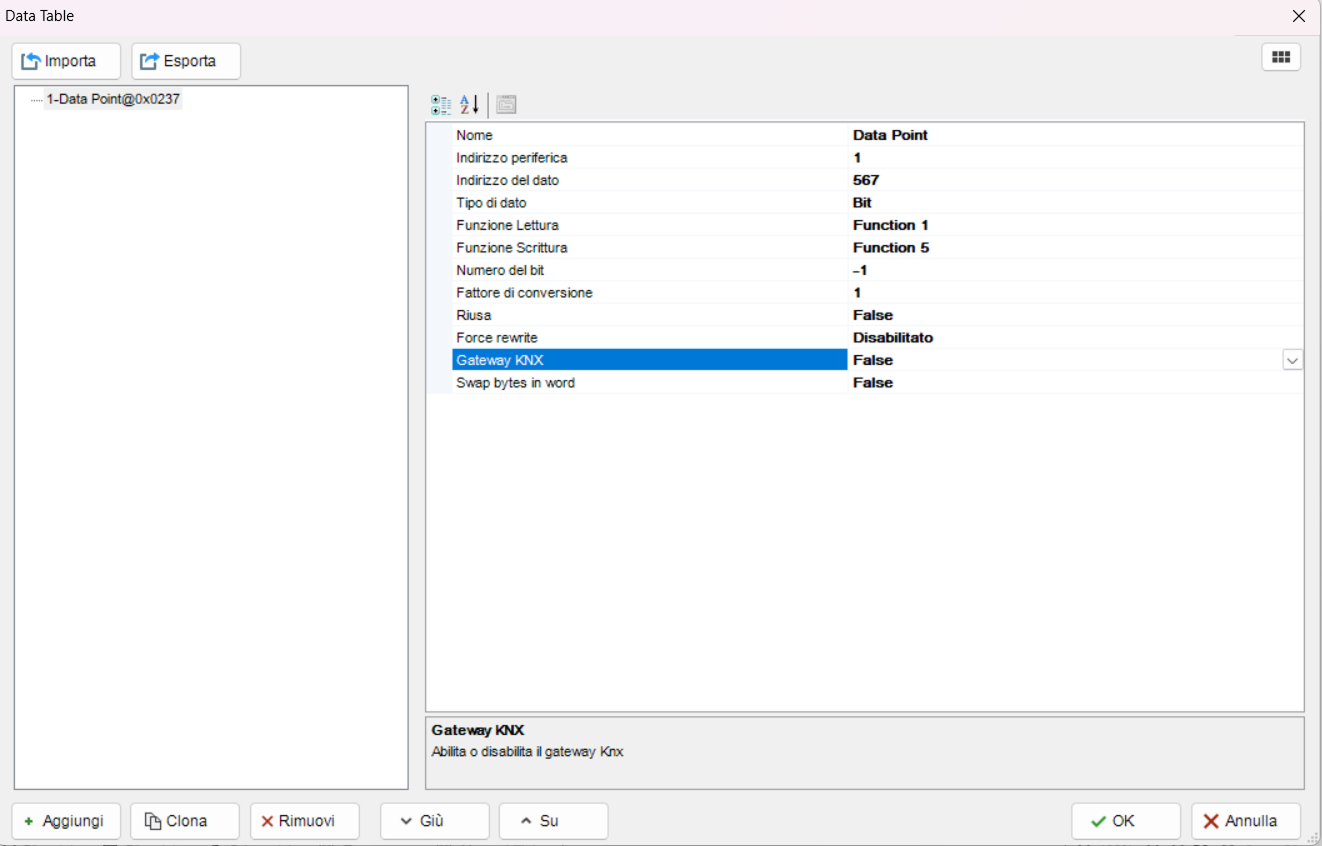
Task: Confirm the dialog with OK
Action: click(x=1126, y=821)
